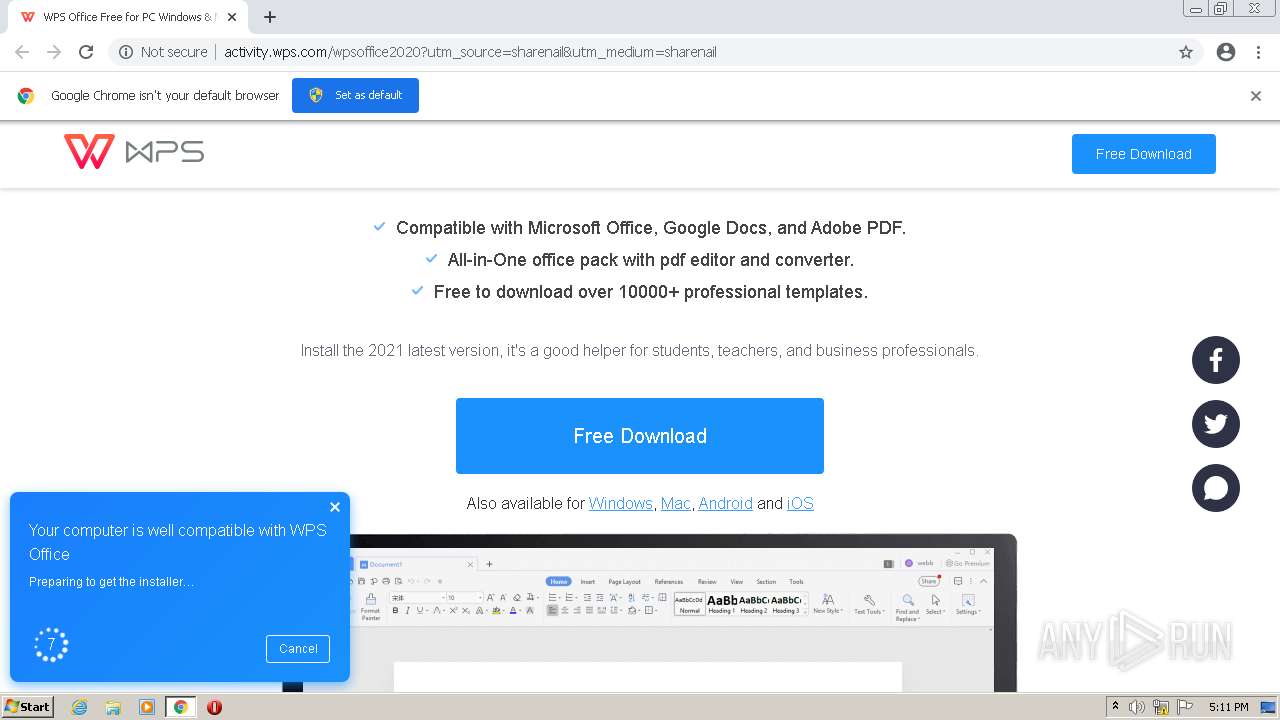Share the page via the Twitter icon
This screenshot has height=720, width=1280.
pyautogui.click(x=1216, y=424)
